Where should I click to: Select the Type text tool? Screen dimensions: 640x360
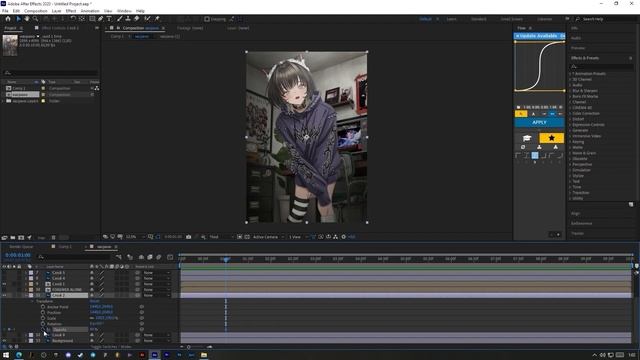(109, 19)
